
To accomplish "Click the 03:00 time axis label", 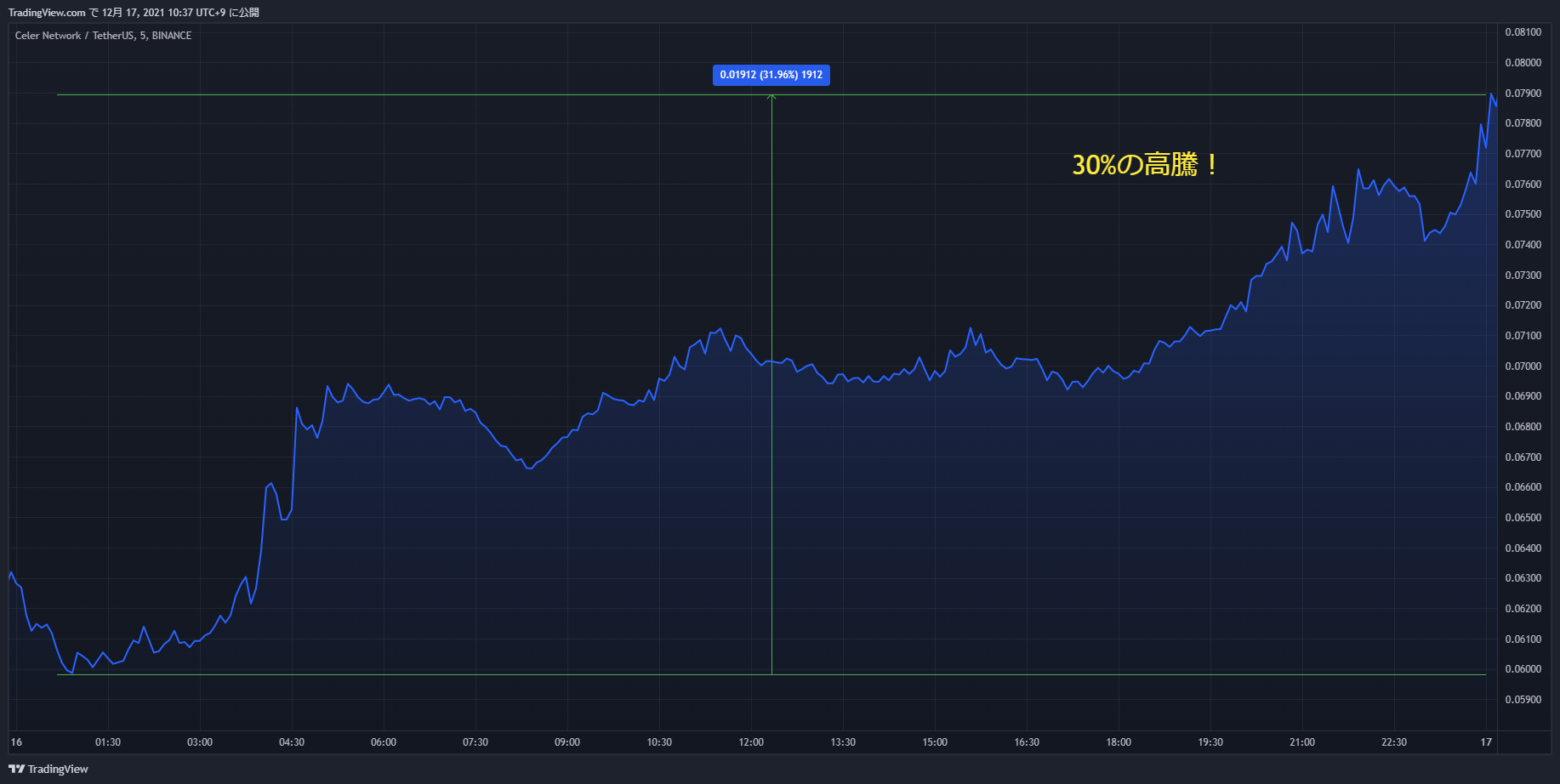I will point(200,742).
